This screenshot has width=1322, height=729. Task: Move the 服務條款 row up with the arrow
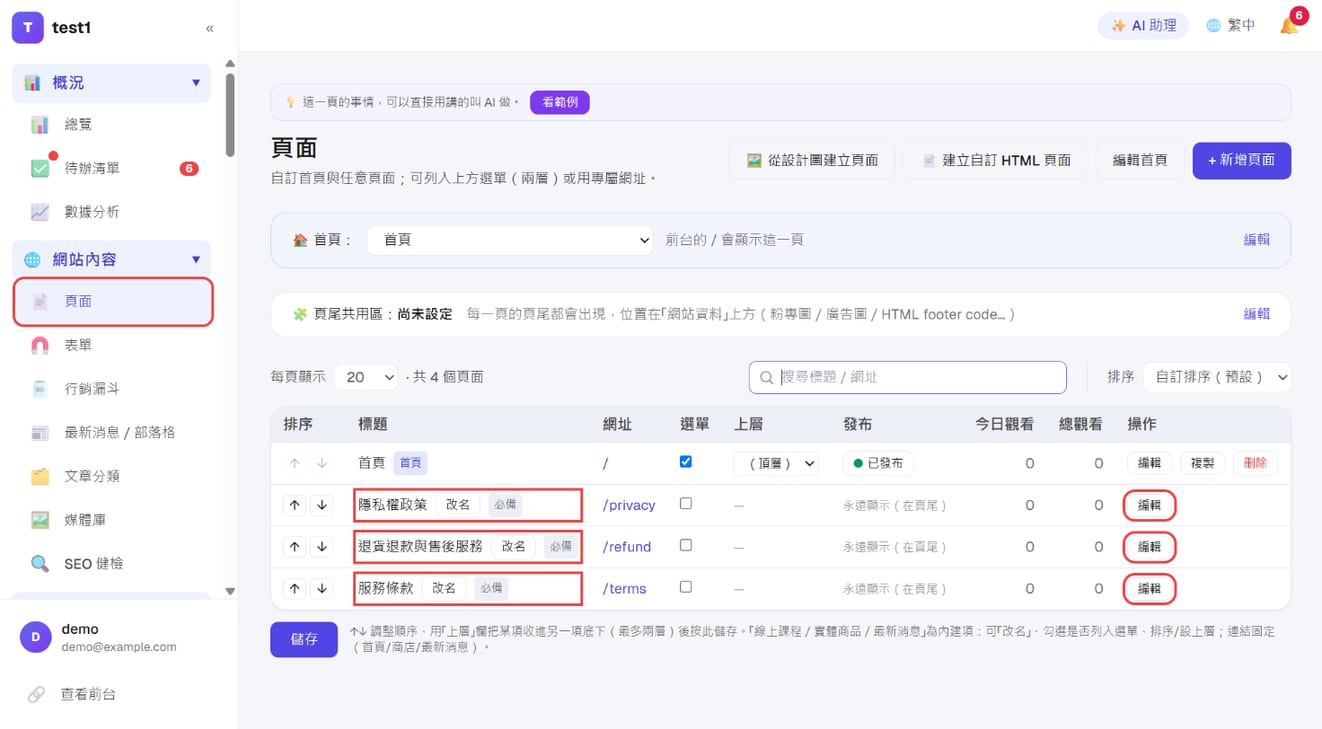click(294, 589)
